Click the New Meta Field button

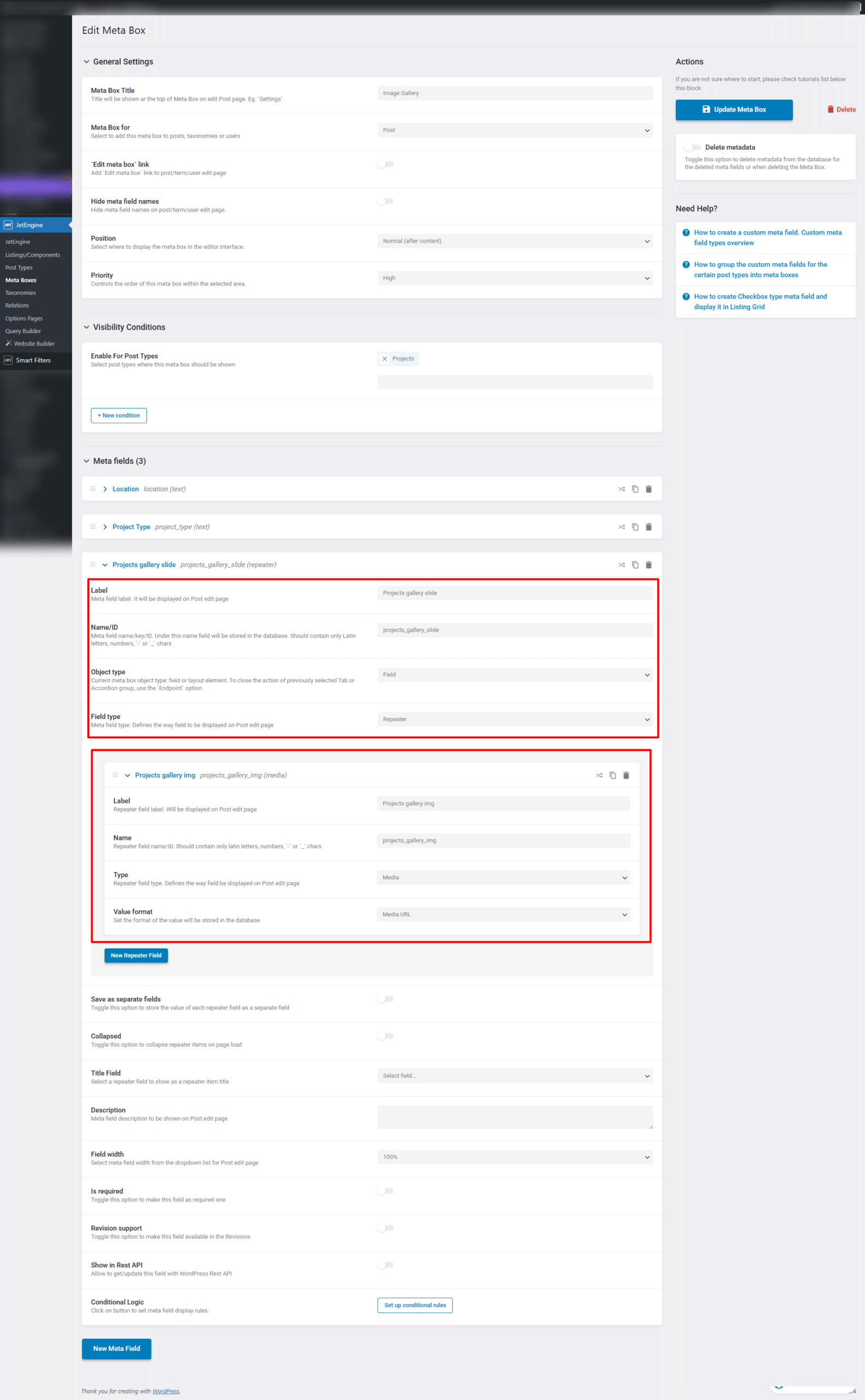(x=116, y=1349)
